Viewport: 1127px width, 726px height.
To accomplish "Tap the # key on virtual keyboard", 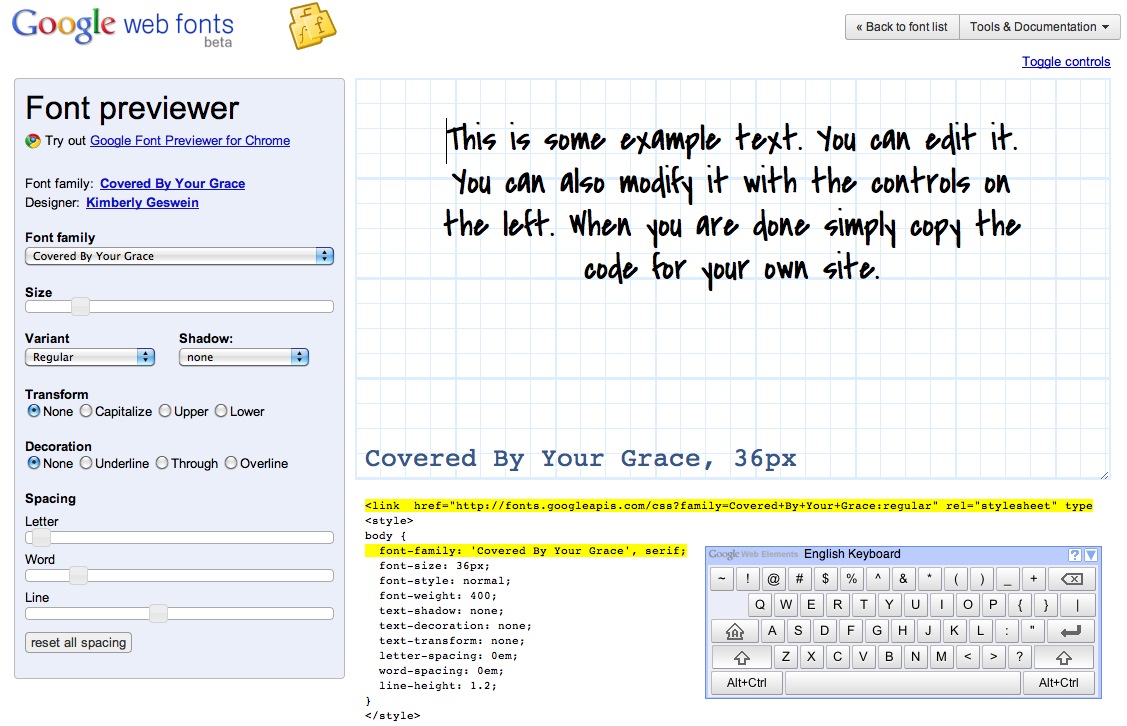I will coord(799,579).
